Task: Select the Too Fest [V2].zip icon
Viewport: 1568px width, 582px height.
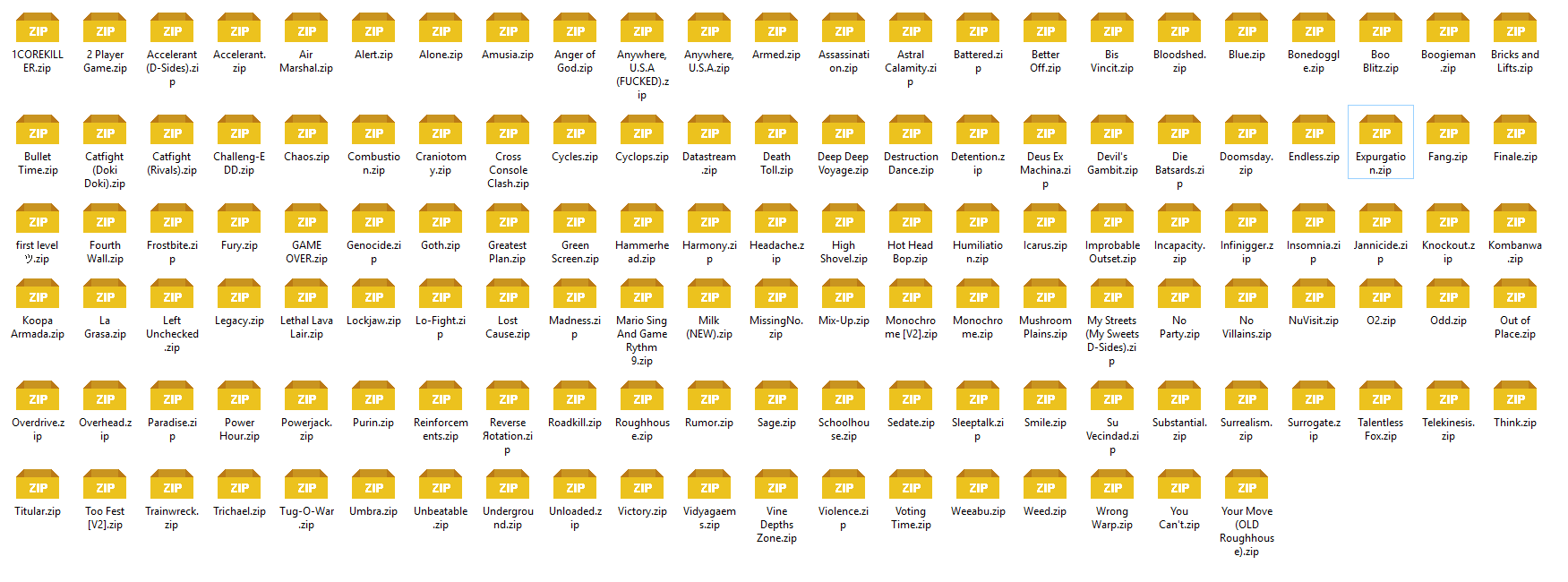Action: tap(105, 485)
